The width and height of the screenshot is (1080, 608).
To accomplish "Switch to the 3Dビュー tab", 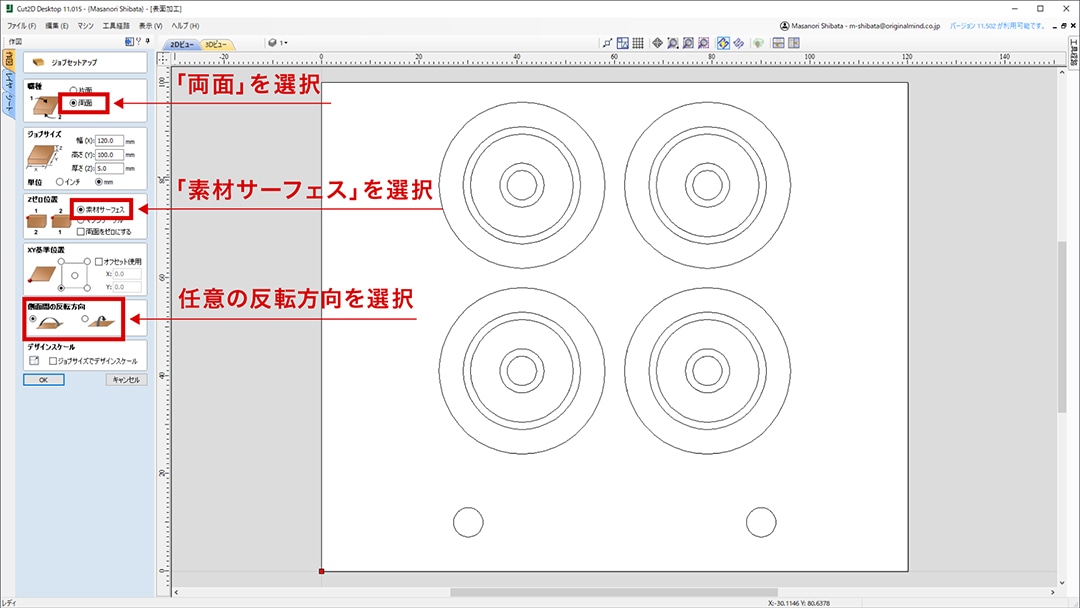I will [x=216, y=45].
